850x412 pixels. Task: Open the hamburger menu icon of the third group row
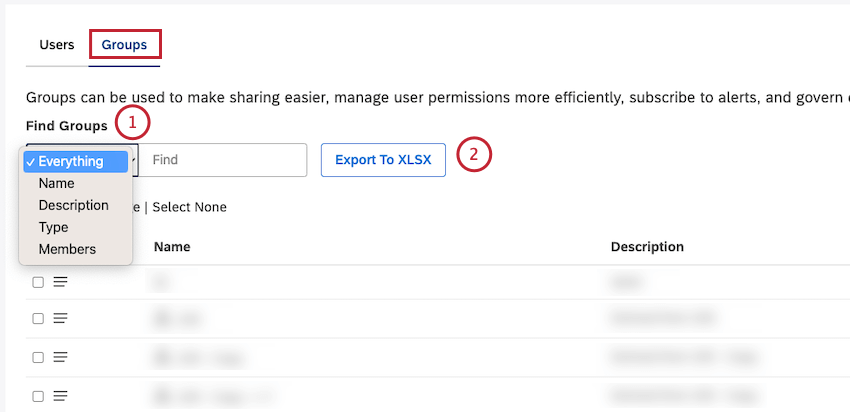tap(60, 357)
